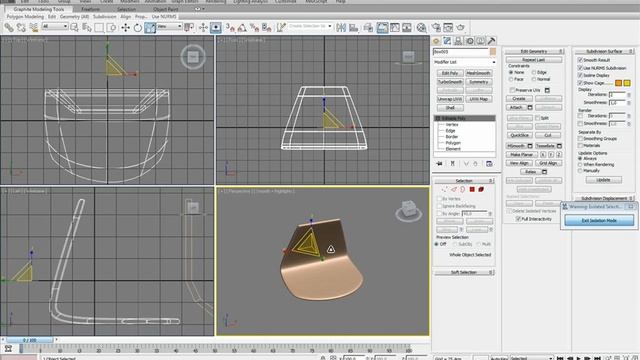Open the Material Editor sphere icon

coord(422,28)
